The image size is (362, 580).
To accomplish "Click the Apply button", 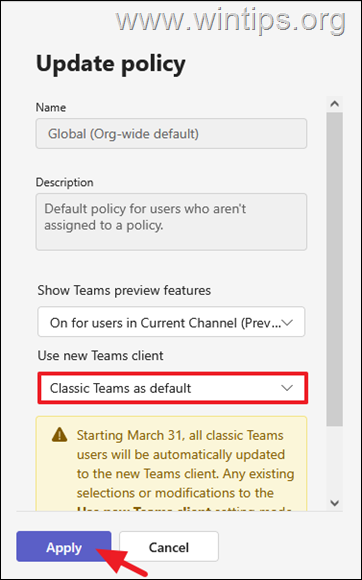I will click(x=64, y=546).
